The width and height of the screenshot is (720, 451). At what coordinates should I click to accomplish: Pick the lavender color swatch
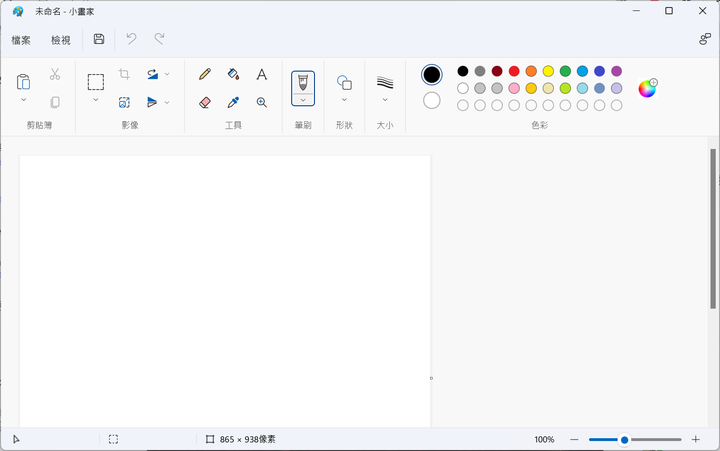(617, 88)
